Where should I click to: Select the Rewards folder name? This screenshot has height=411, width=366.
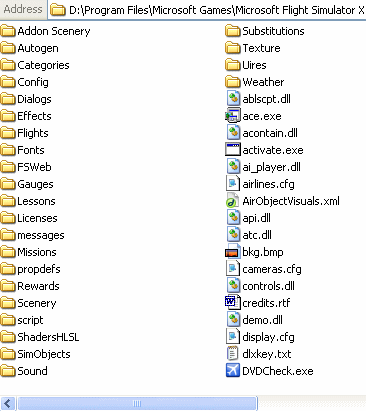coord(38,286)
